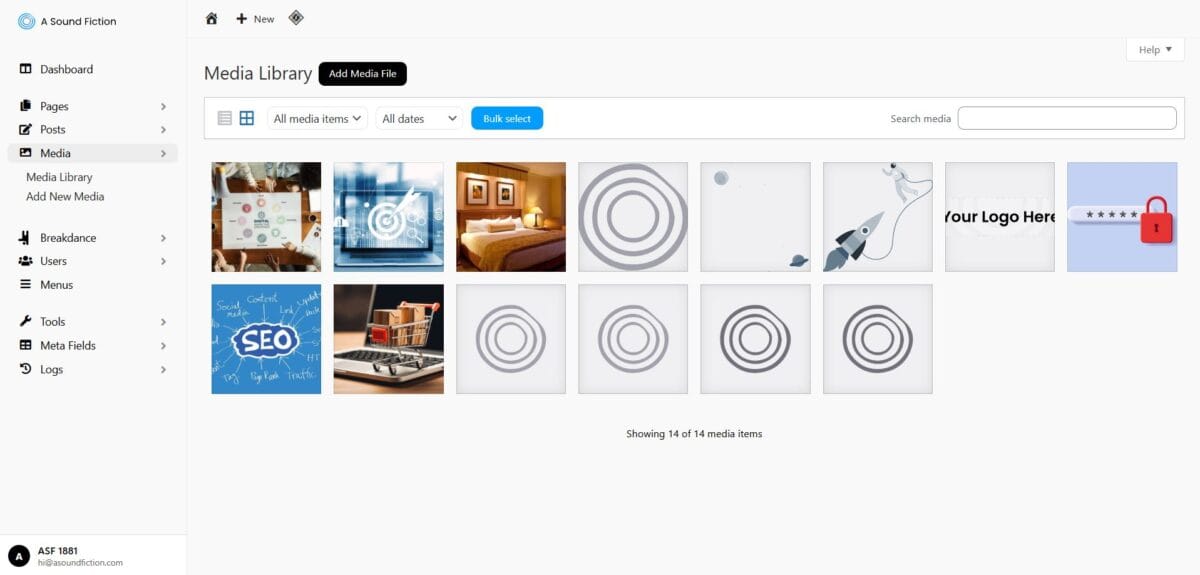Expand the Help dropdown
This screenshot has height=575, width=1200.
pos(1155,50)
